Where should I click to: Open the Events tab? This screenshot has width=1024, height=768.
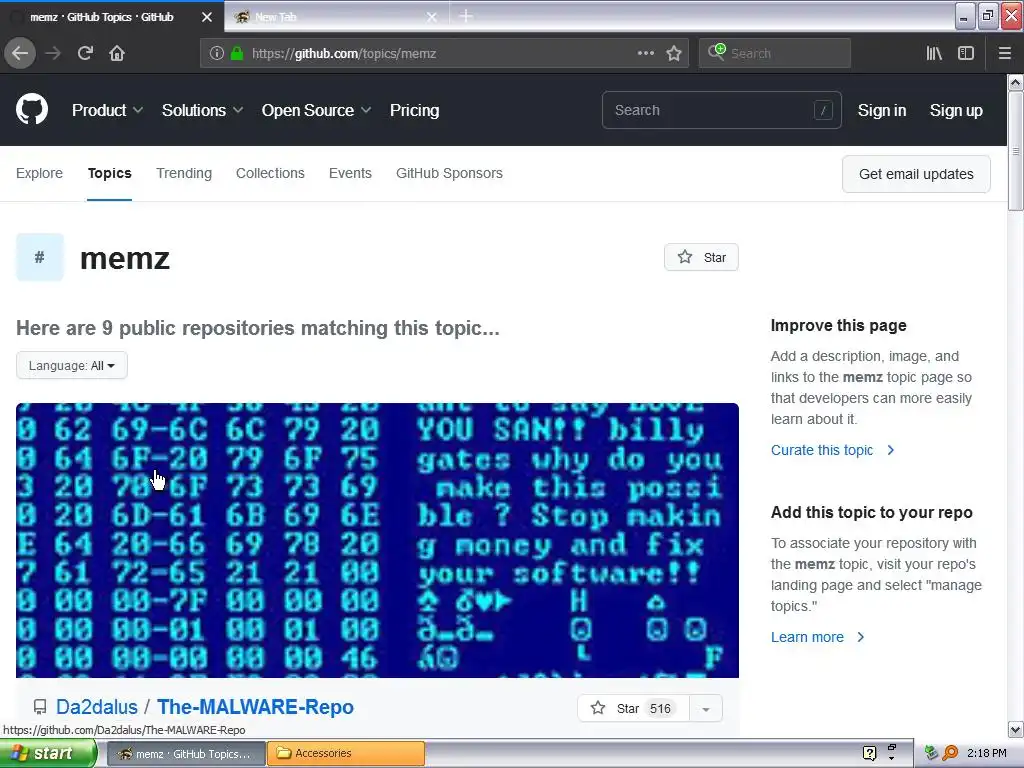(350, 173)
